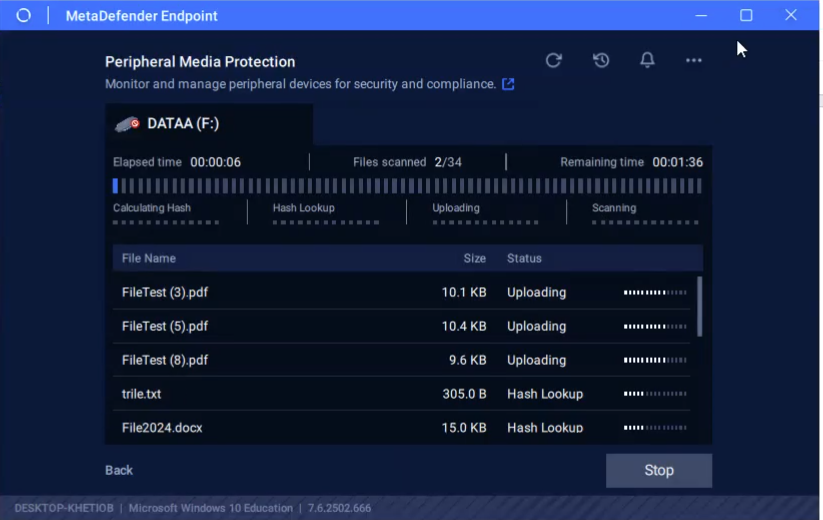Image resolution: width=823 pixels, height=520 pixels.
Task: Select the DATAA (F:) drive tab
Action: pos(209,124)
